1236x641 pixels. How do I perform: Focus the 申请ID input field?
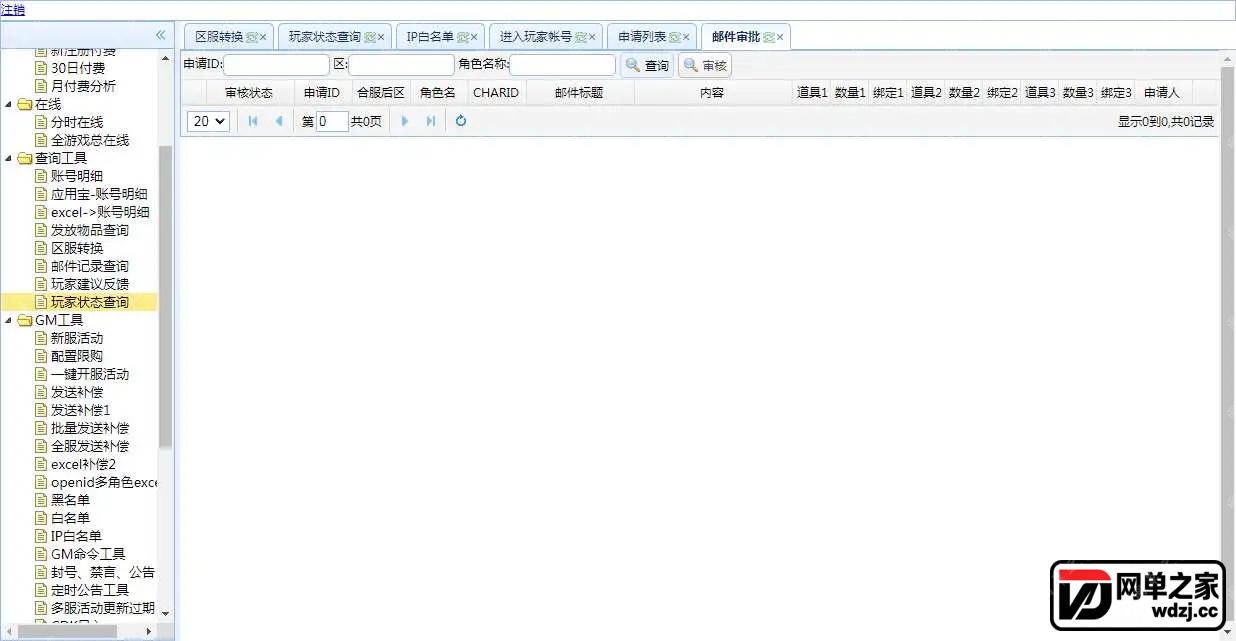tap(276, 65)
